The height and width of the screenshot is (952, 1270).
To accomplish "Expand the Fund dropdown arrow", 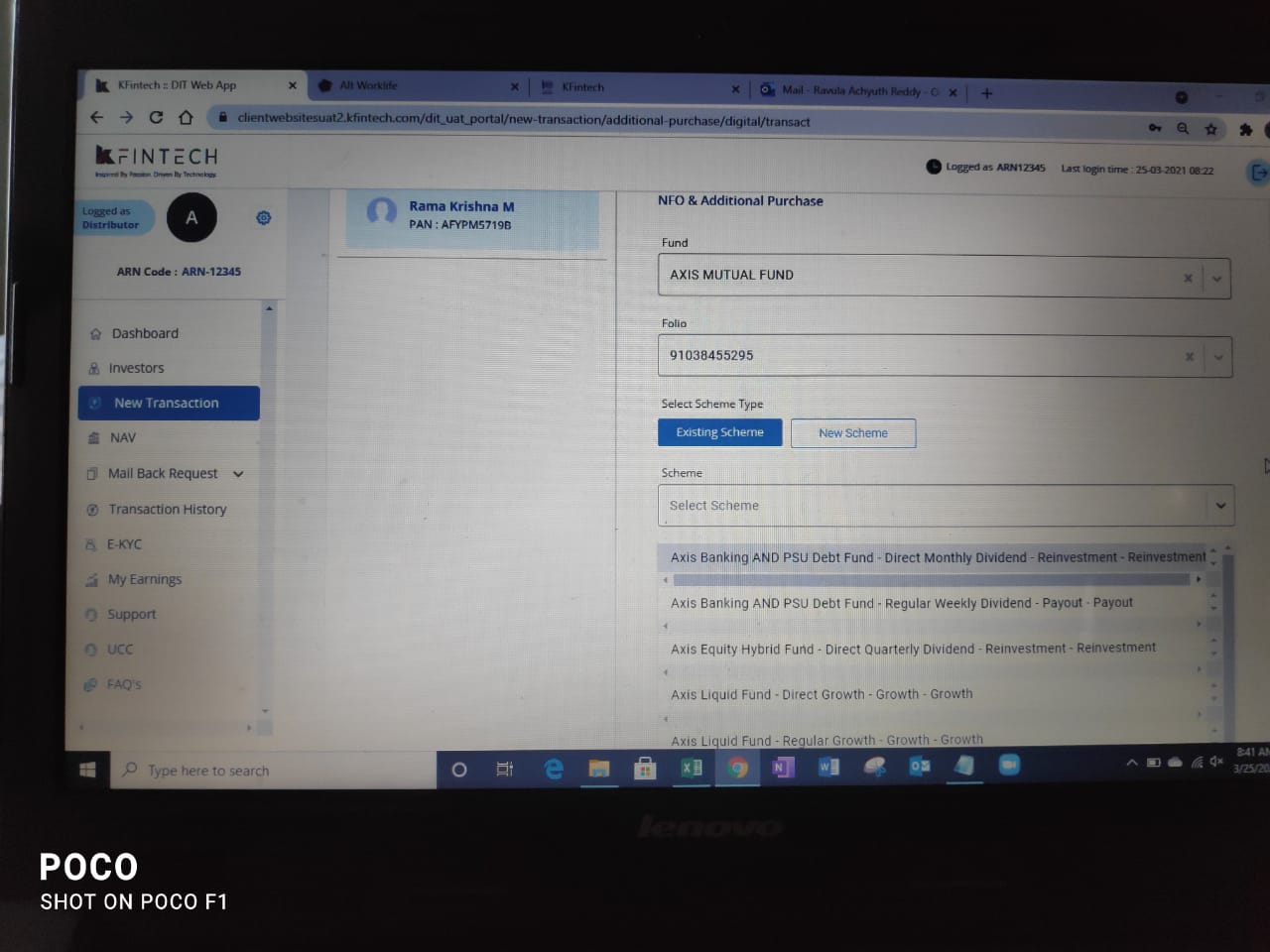I will coord(1216,280).
